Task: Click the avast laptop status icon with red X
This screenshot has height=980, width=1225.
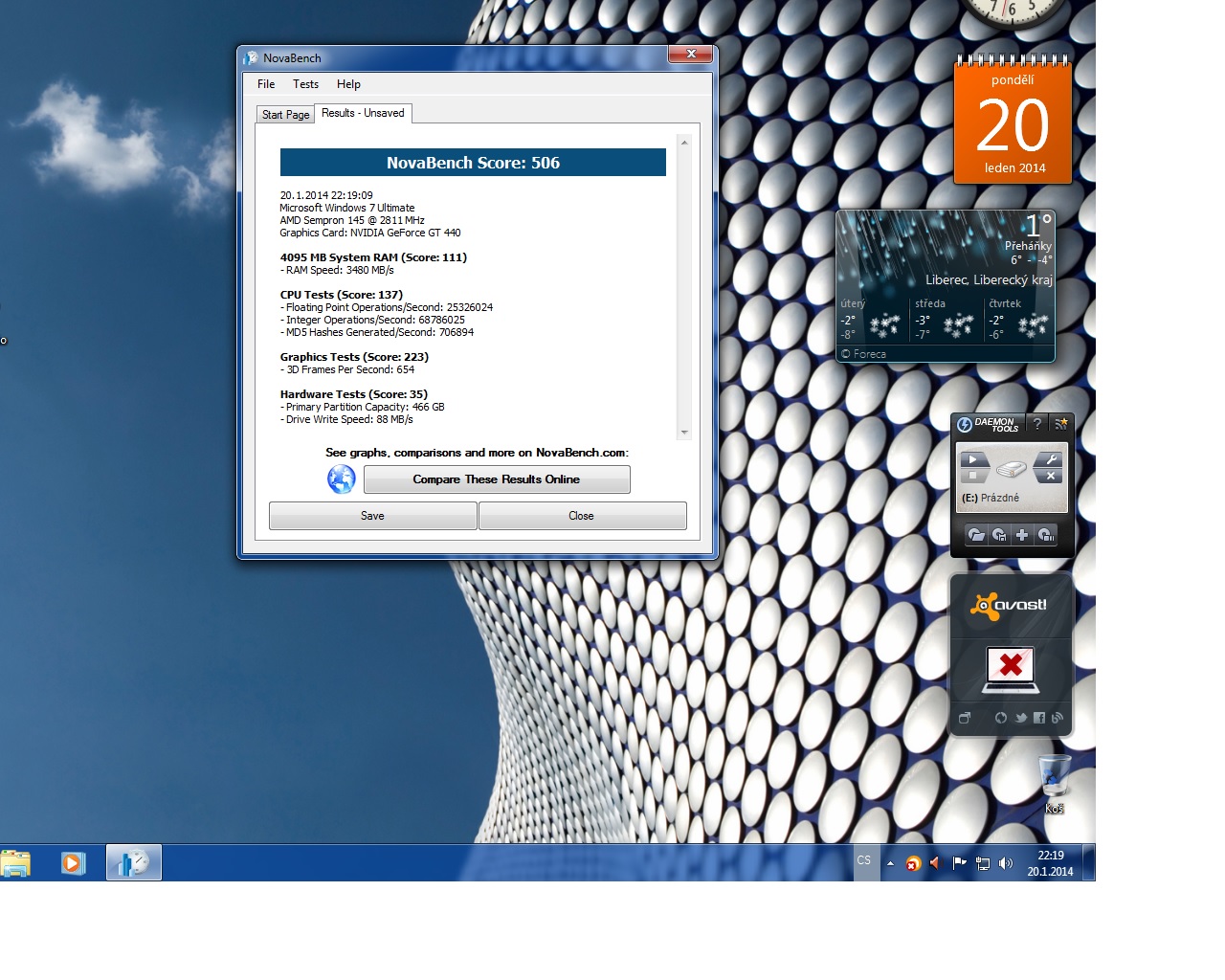Action: (x=1011, y=669)
